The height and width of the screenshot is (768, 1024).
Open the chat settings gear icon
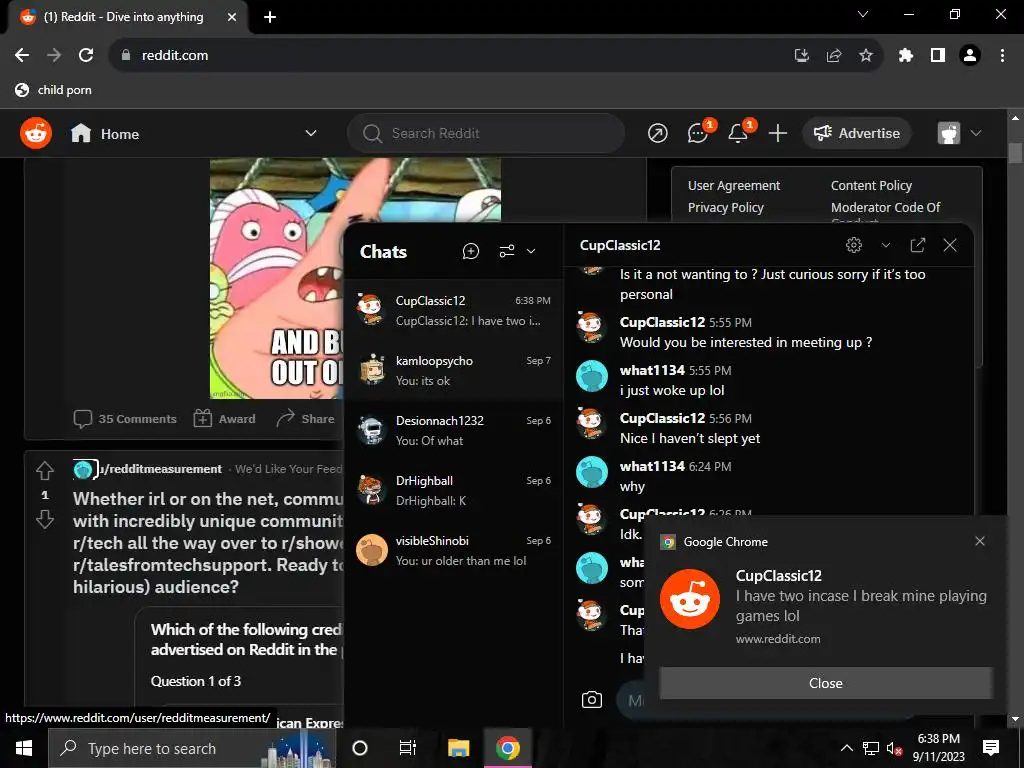(x=854, y=245)
